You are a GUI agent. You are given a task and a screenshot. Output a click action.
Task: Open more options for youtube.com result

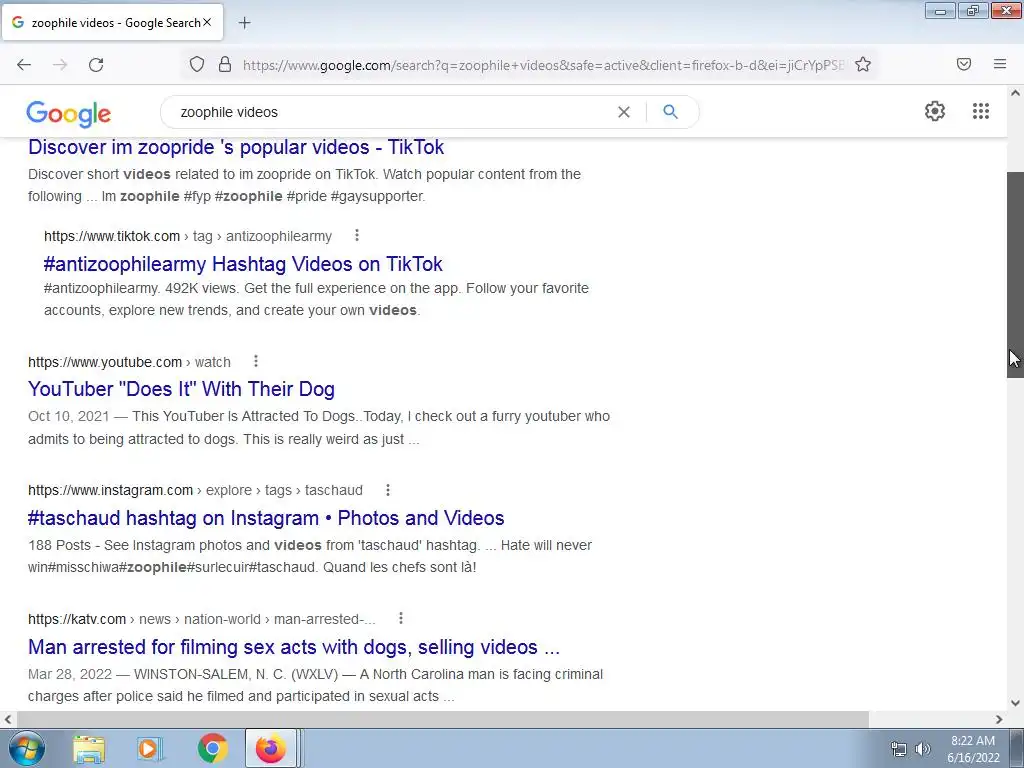[256, 361]
